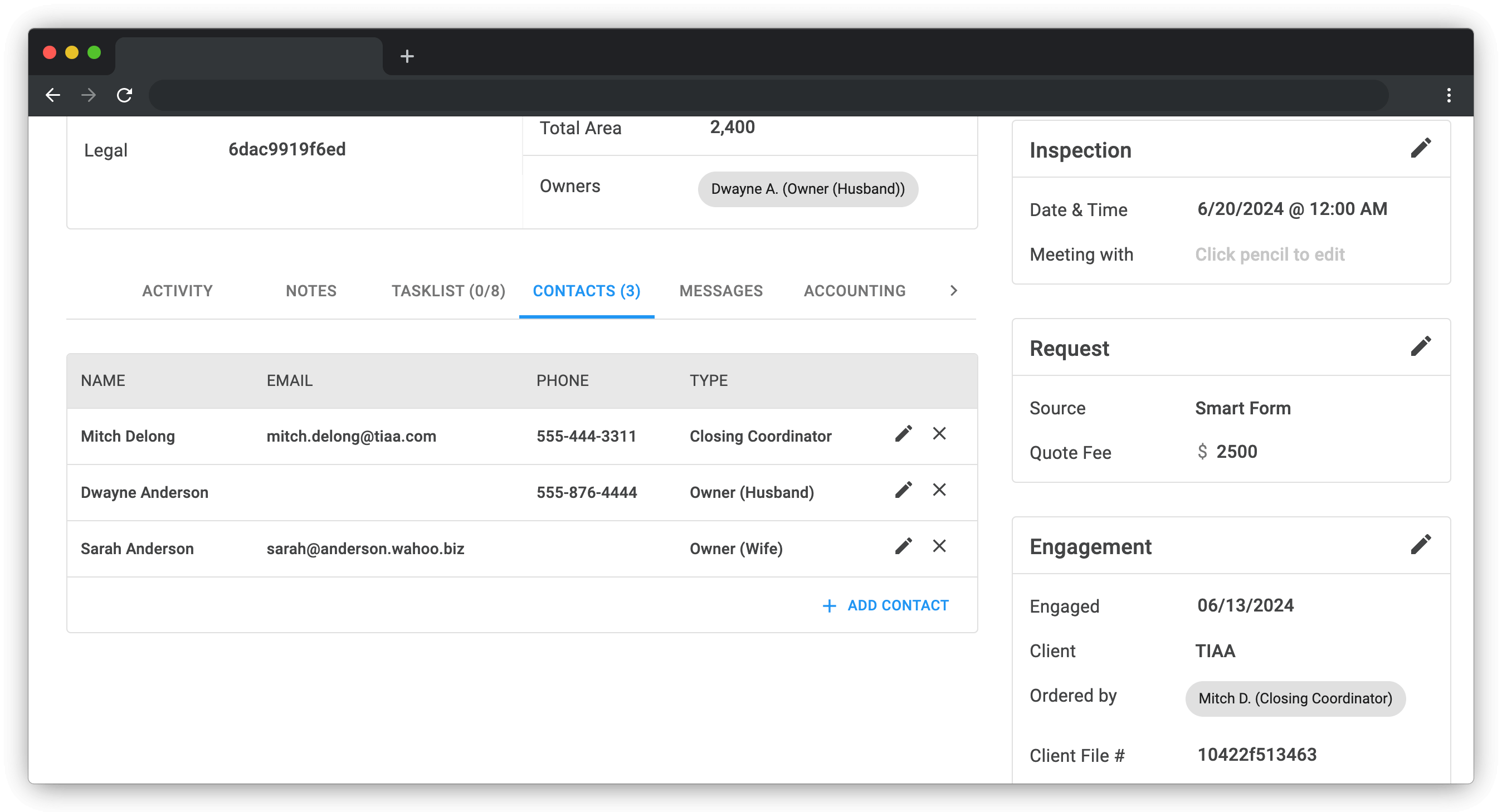Screen dimensions: 1502x812
Task: Open the Accounting tab
Action: pyautogui.click(x=854, y=291)
